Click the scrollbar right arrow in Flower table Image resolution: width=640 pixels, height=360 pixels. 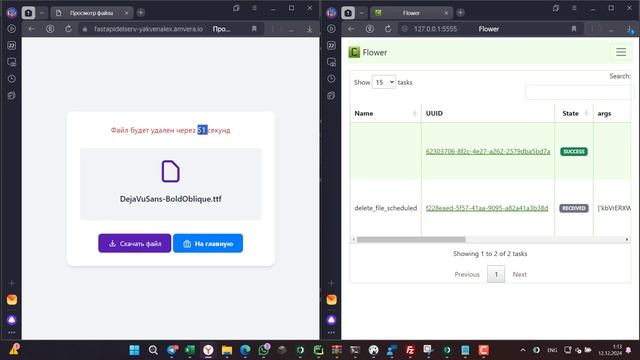627,240
